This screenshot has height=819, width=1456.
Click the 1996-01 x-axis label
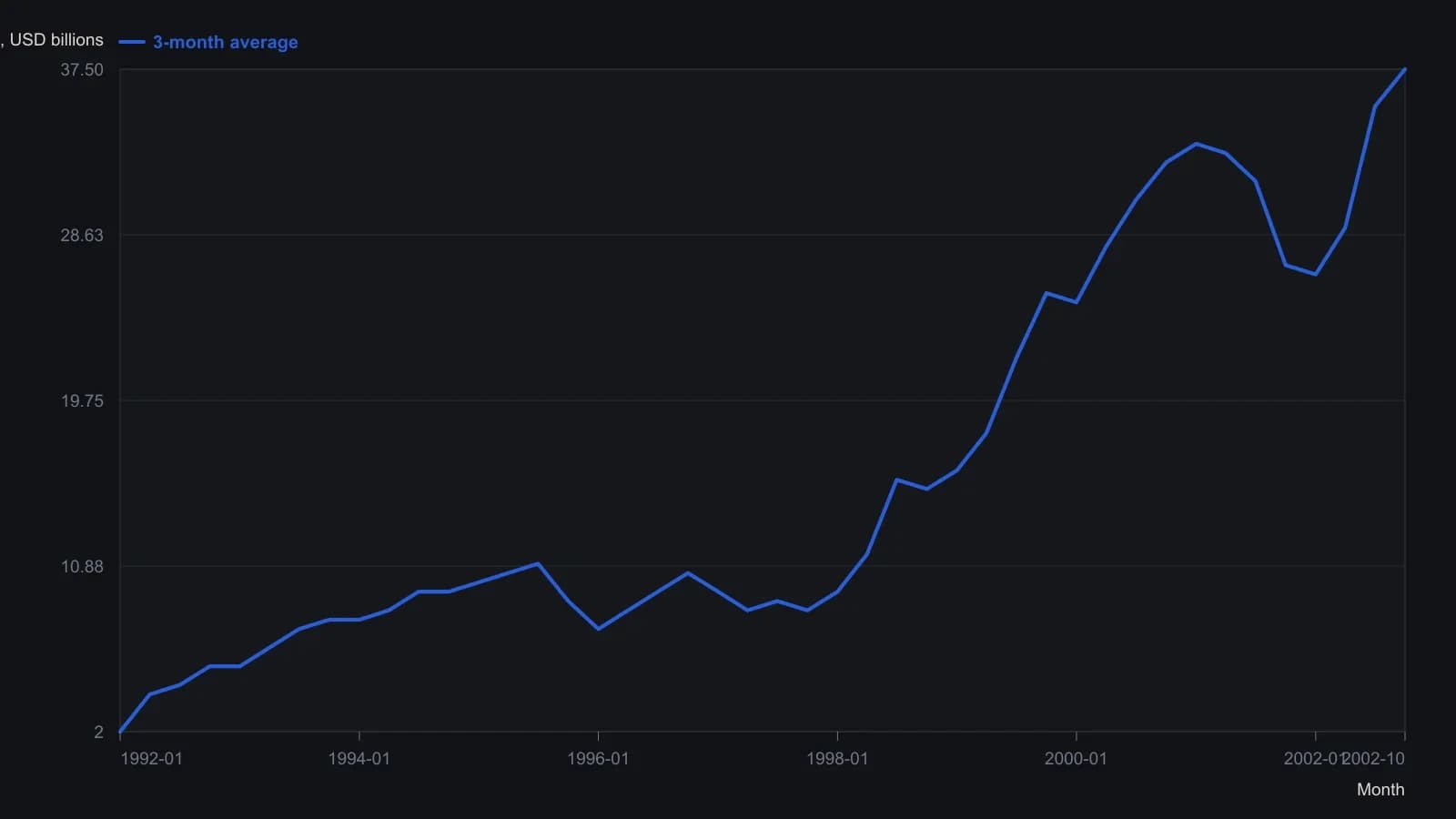(x=598, y=759)
